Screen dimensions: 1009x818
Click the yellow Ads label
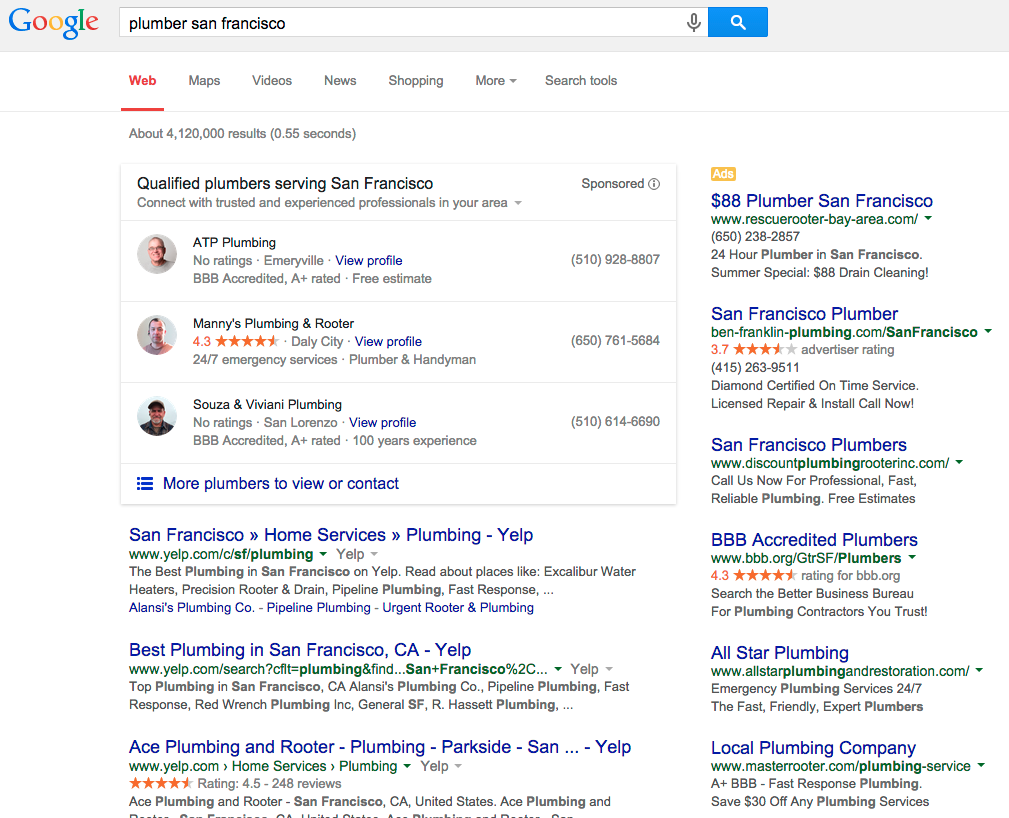tap(723, 174)
